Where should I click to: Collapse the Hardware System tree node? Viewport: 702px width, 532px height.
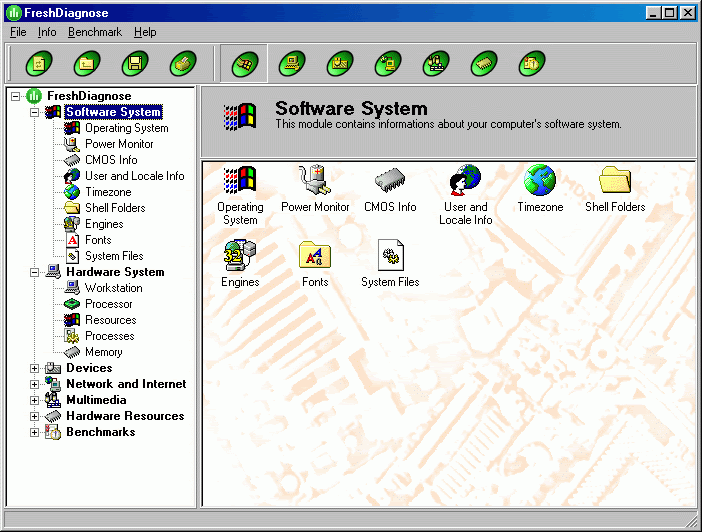[x=35, y=272]
